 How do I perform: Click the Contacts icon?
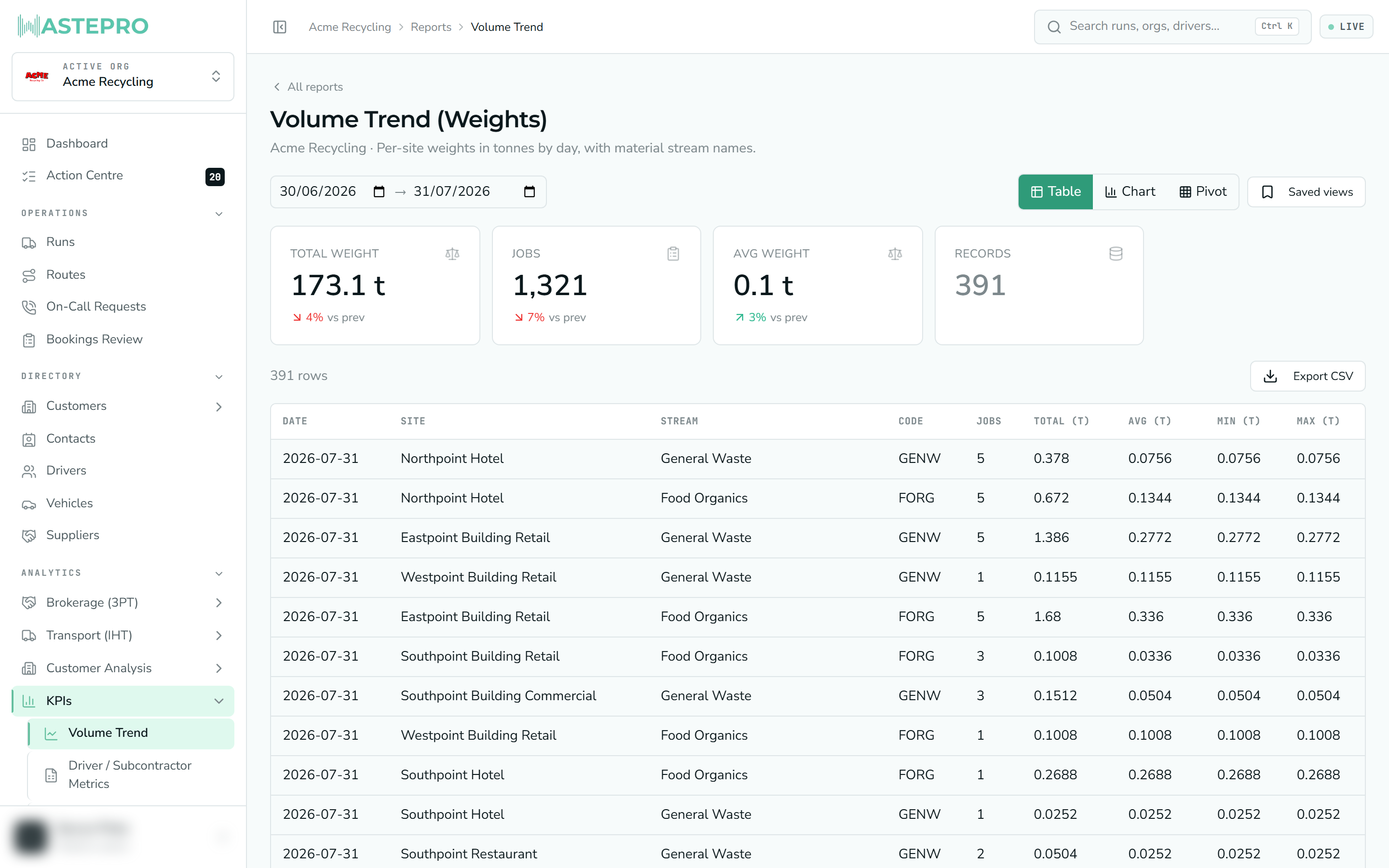[x=29, y=439]
